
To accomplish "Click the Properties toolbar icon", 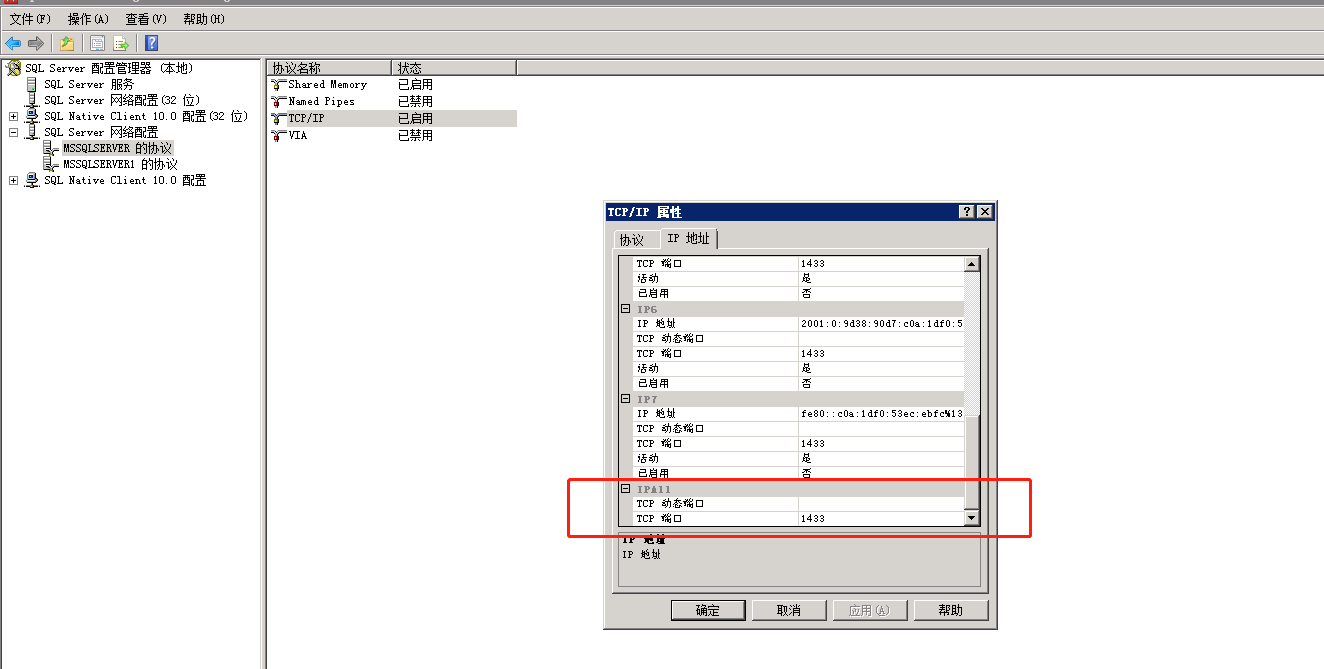I will 97,43.
